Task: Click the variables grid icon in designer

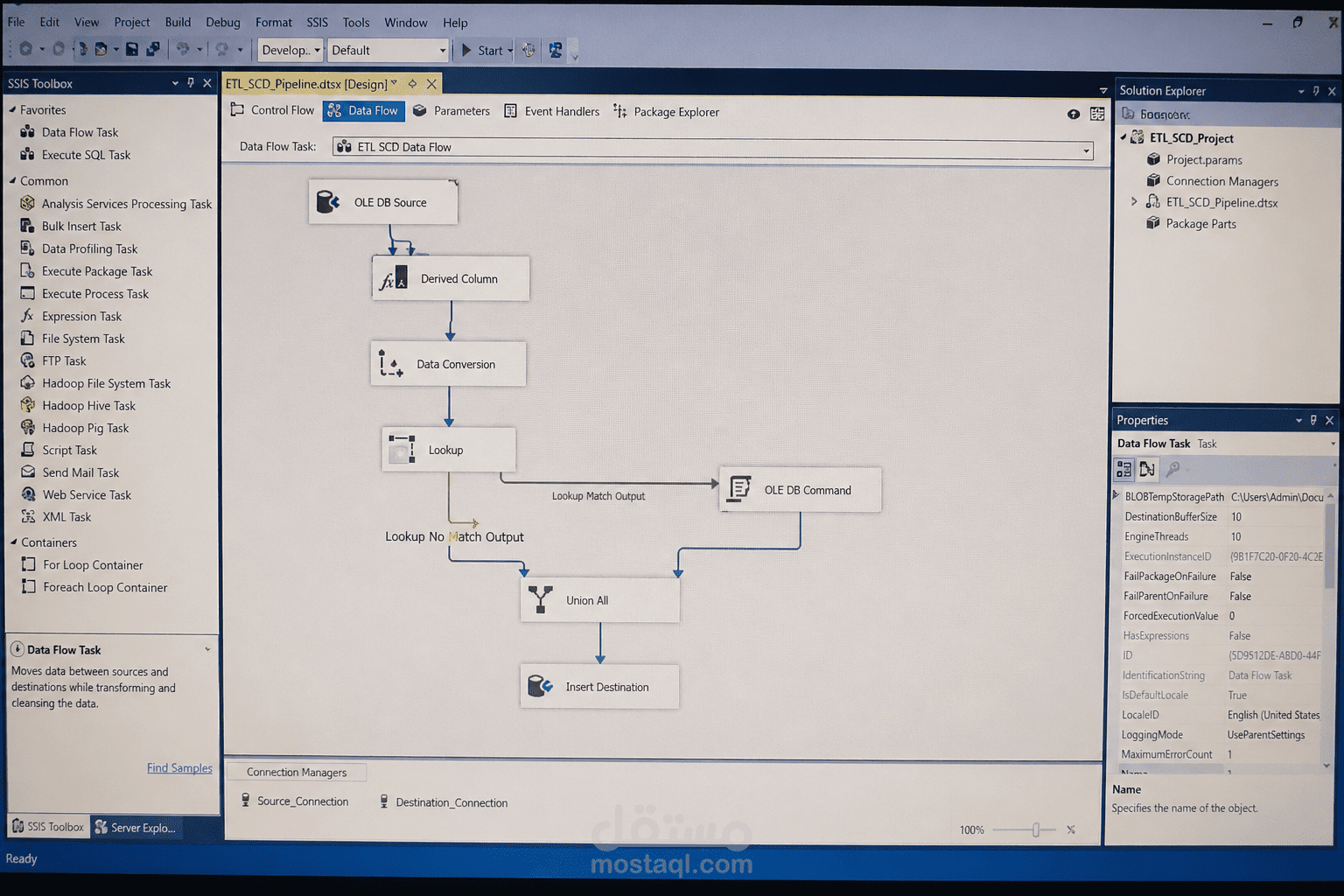Action: (1097, 115)
